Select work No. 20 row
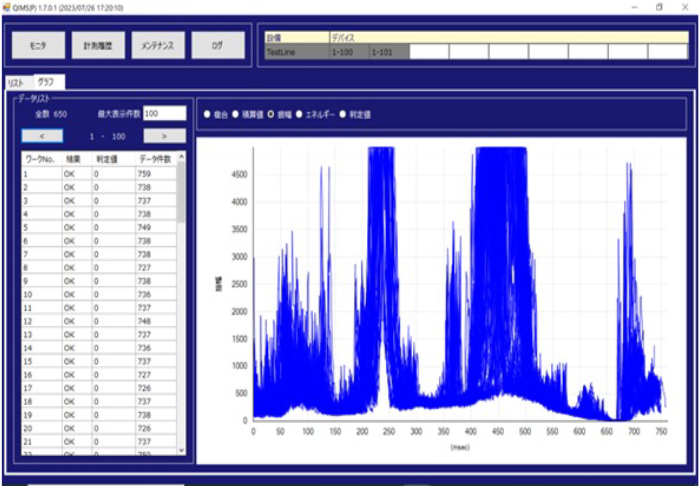The height and width of the screenshot is (486, 700). (x=100, y=428)
